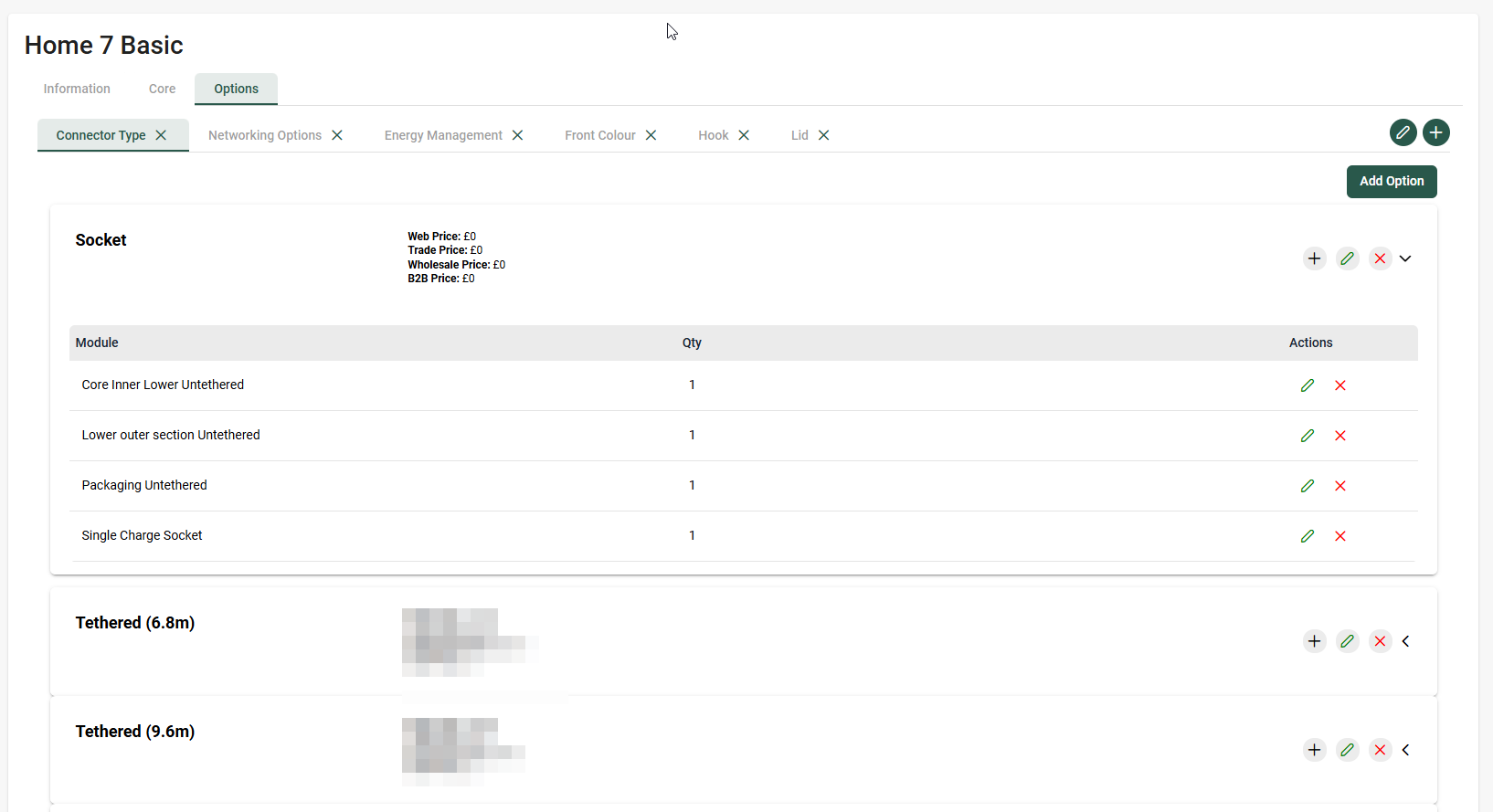Add a module to the Socket option
The height and width of the screenshot is (812, 1493).
(x=1314, y=258)
